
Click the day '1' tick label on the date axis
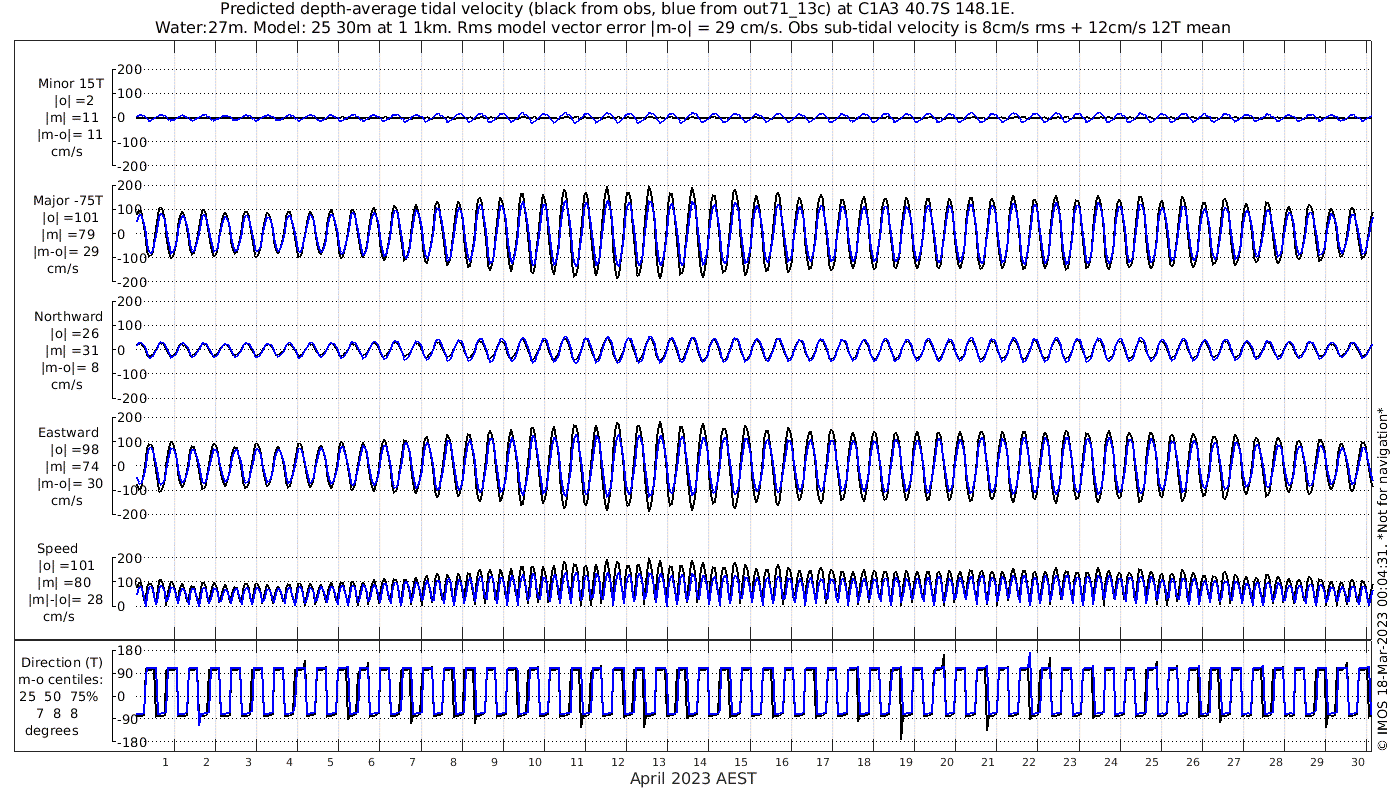point(166,762)
